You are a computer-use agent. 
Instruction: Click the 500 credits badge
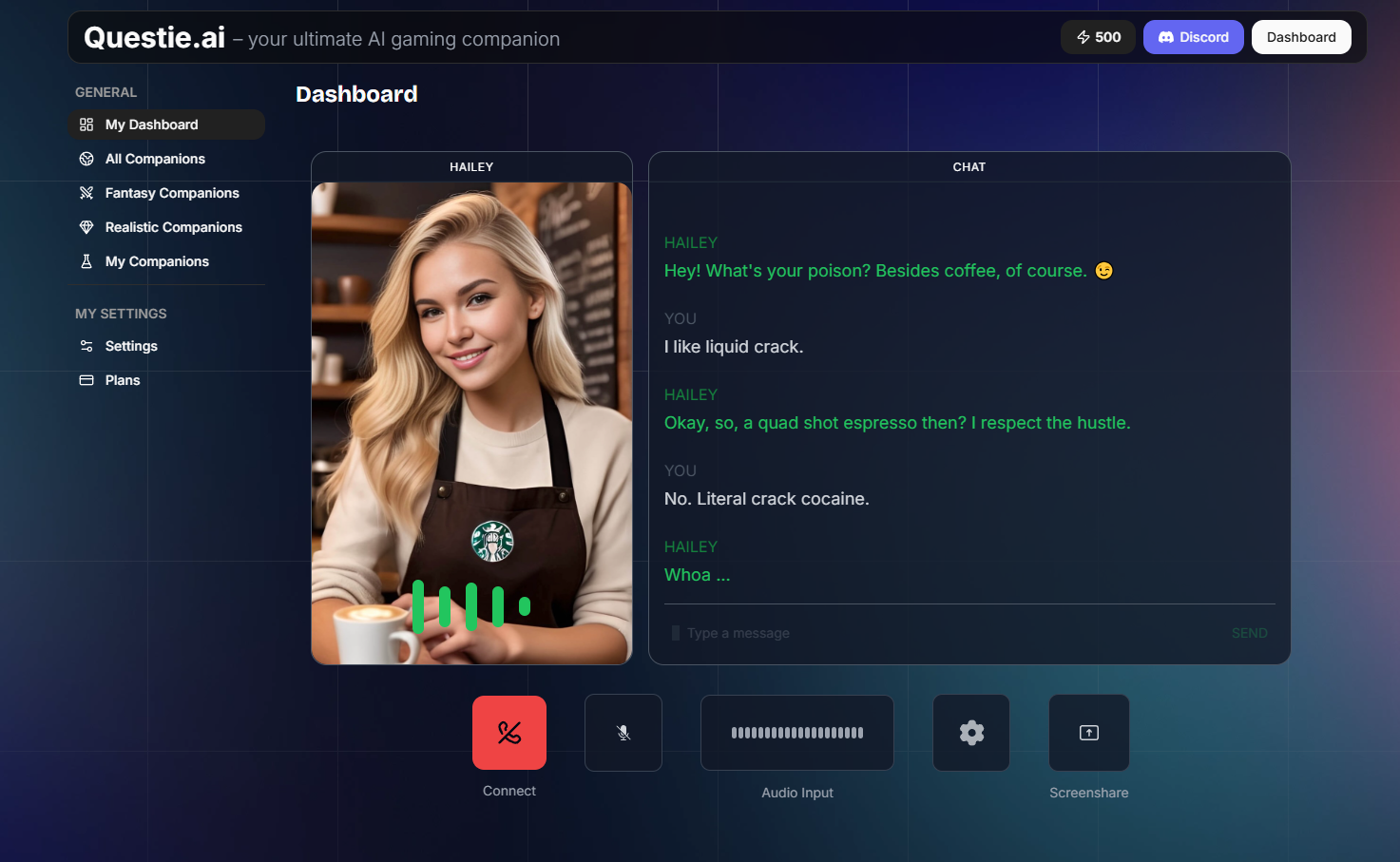tap(1098, 37)
